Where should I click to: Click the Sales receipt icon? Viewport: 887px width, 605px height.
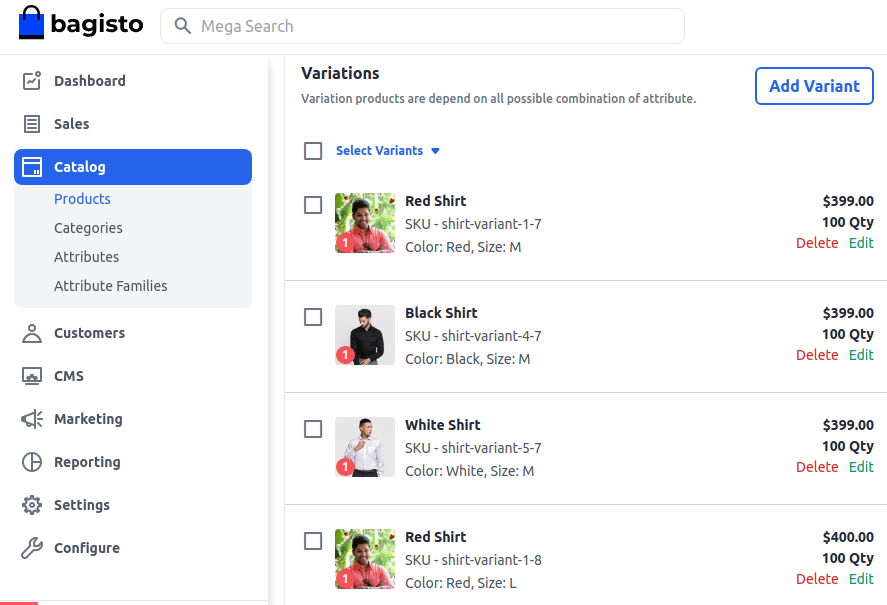click(32, 124)
